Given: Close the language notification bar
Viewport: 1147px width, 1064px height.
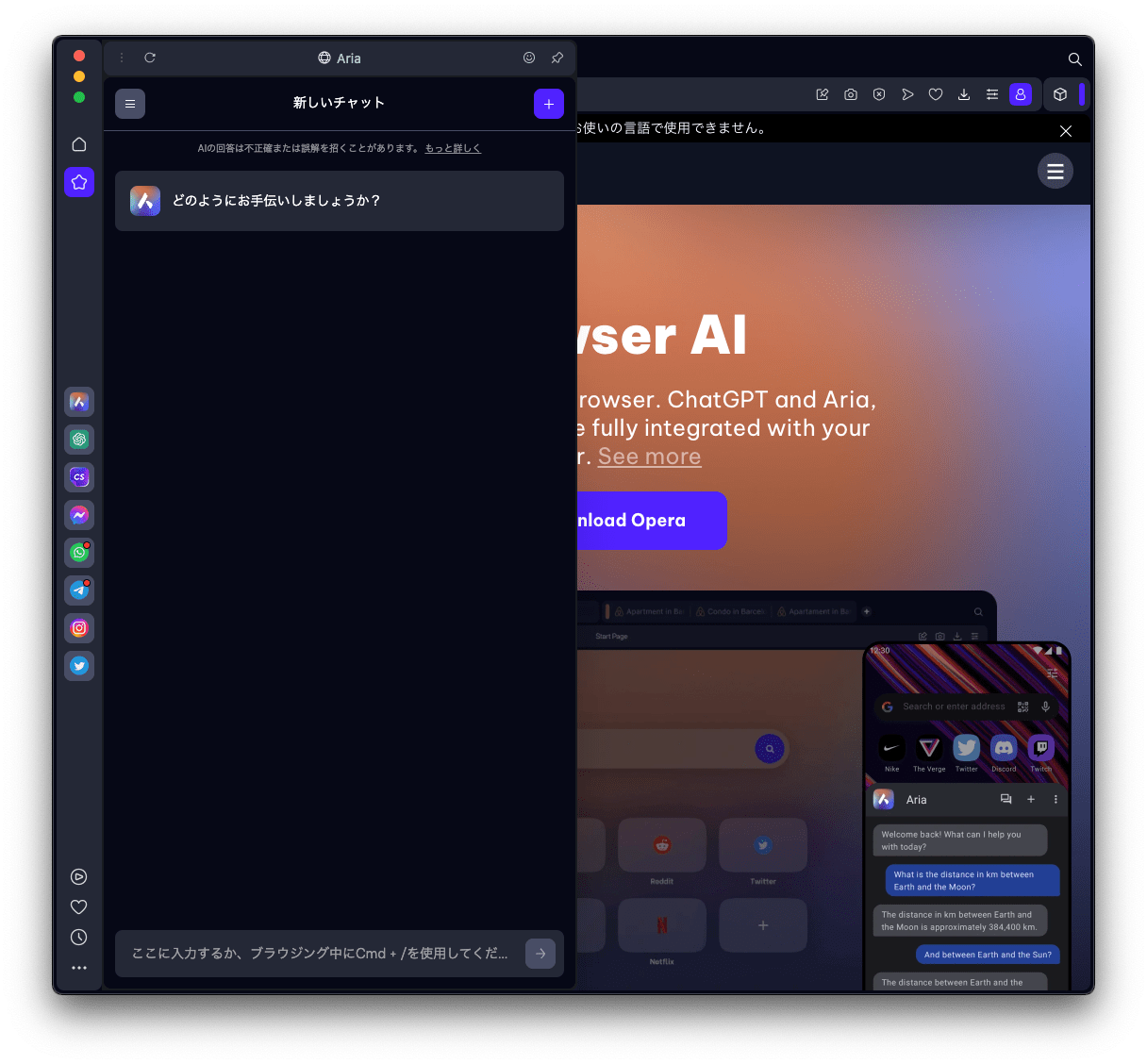Looking at the screenshot, I should point(1066,131).
